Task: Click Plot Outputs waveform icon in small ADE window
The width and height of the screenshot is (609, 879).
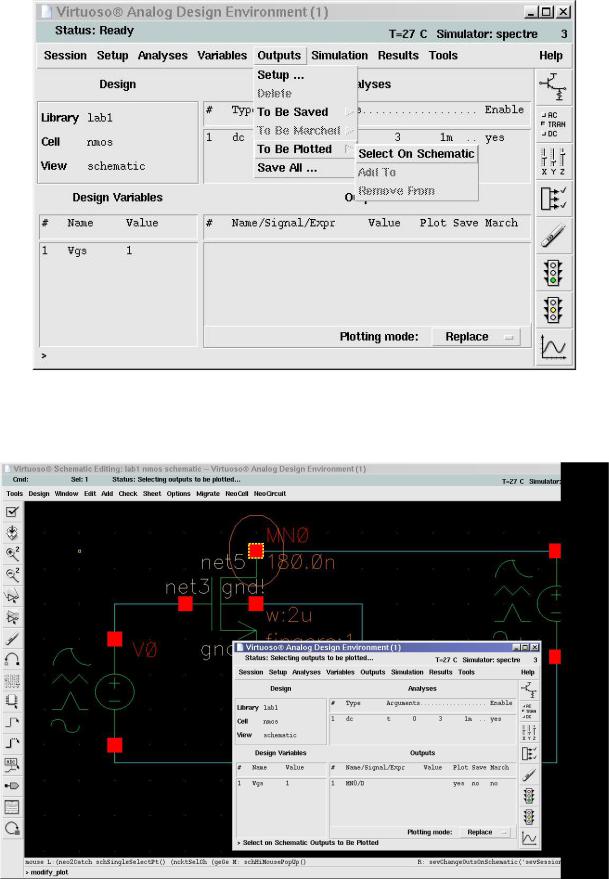Action: [528, 838]
